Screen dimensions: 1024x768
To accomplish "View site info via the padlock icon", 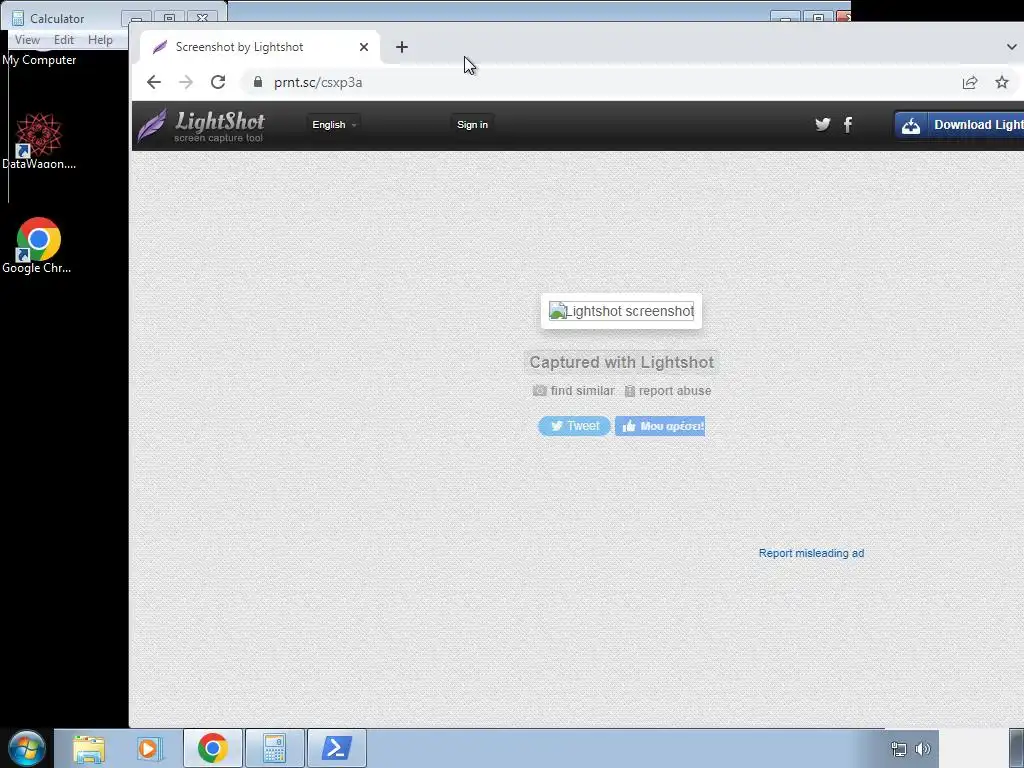I will (258, 82).
